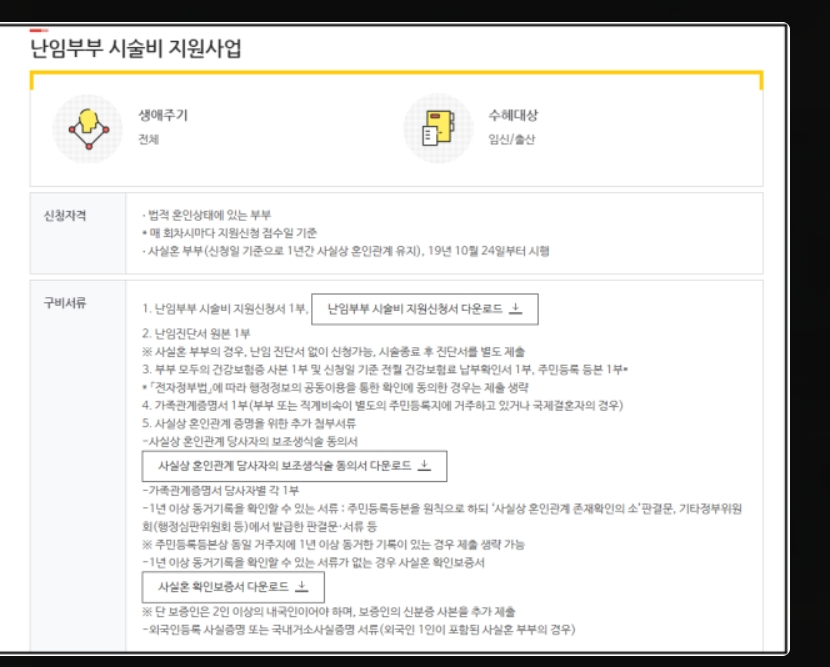Download the 사실상 혼인관계 당사자의 보조생식술 동의서
The width and height of the screenshot is (830, 667).
click(x=294, y=466)
